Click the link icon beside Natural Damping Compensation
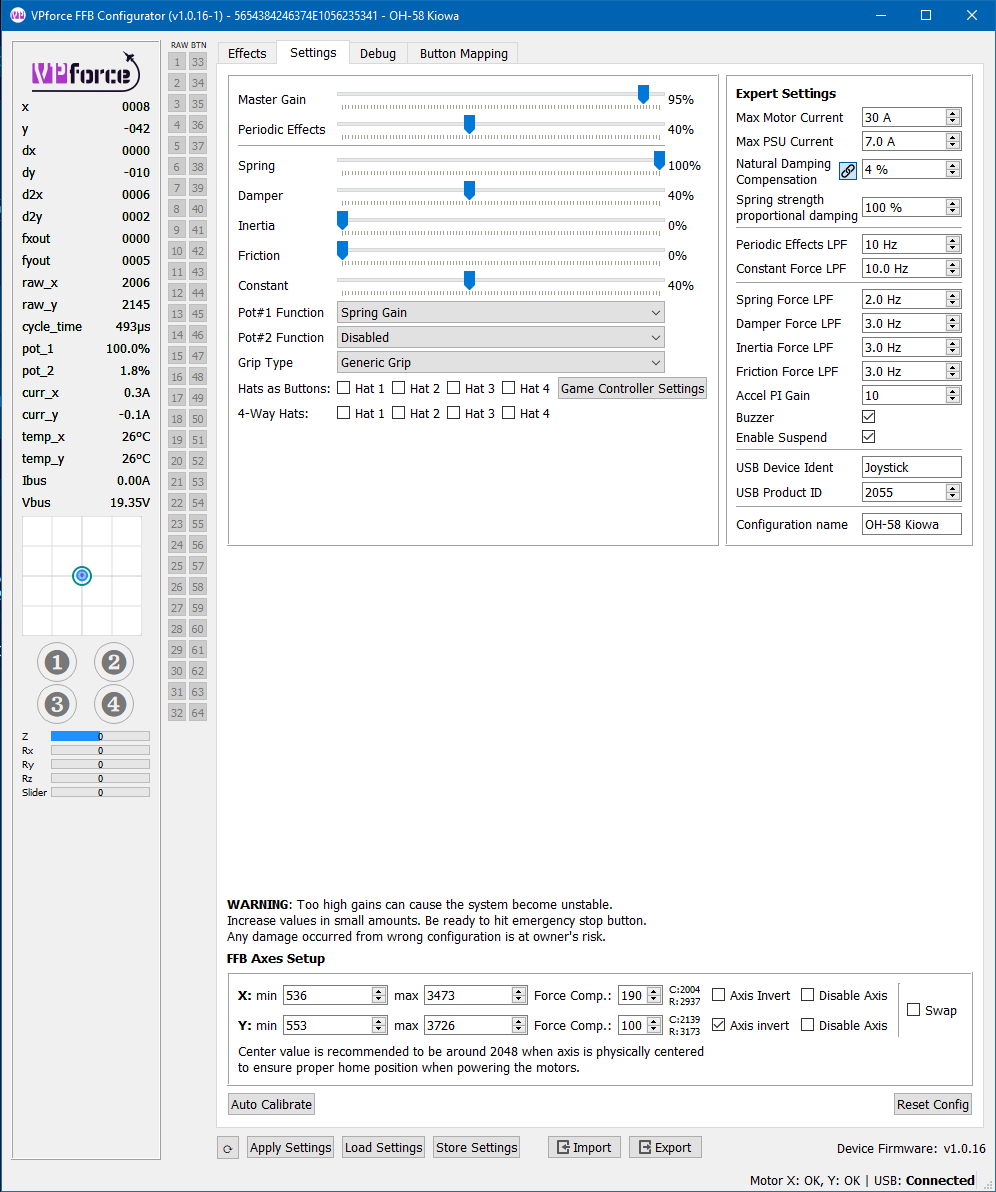The height and width of the screenshot is (1192, 996). [848, 170]
